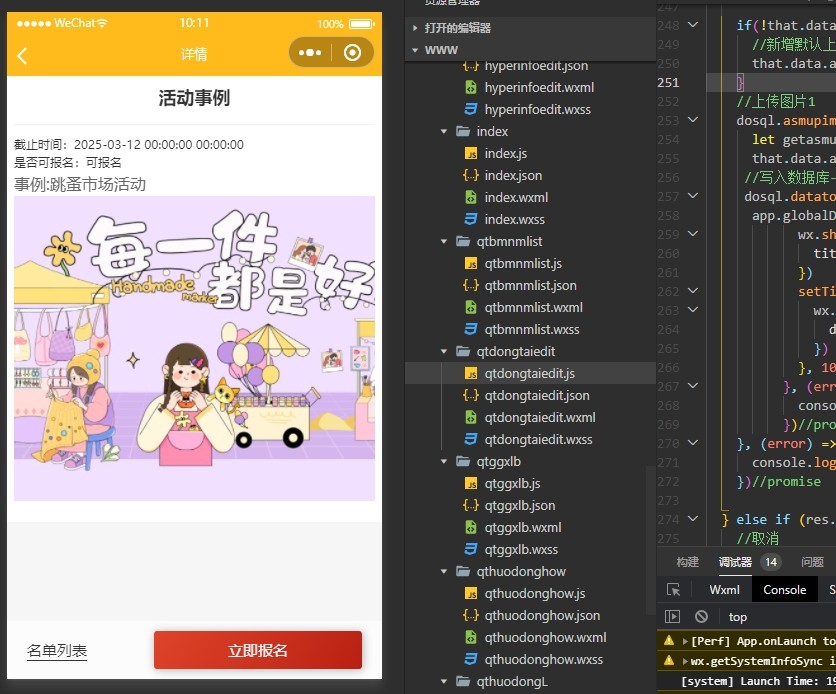Viewport: 836px width, 694px height.
Task: Switch to the 问题 panel tab
Action: [812, 562]
